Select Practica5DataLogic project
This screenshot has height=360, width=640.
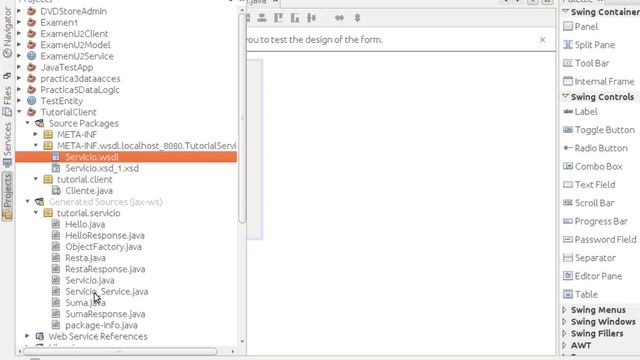pyautogui.click(x=80, y=90)
